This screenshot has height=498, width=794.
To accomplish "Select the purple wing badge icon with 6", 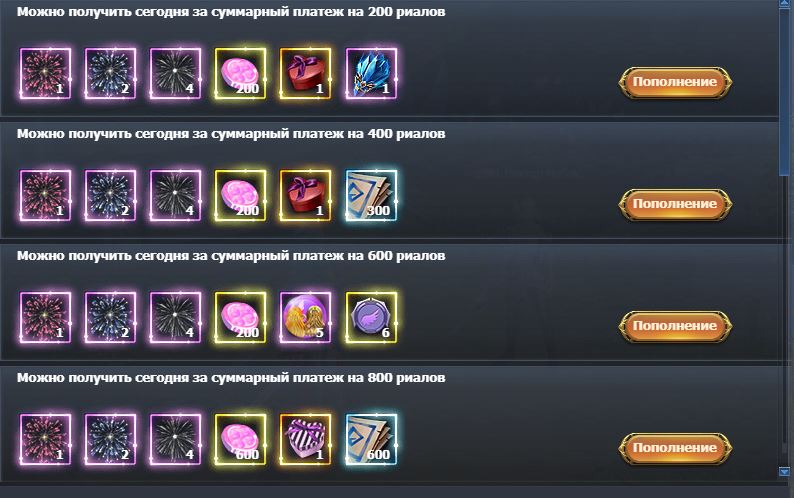I will pos(371,317).
